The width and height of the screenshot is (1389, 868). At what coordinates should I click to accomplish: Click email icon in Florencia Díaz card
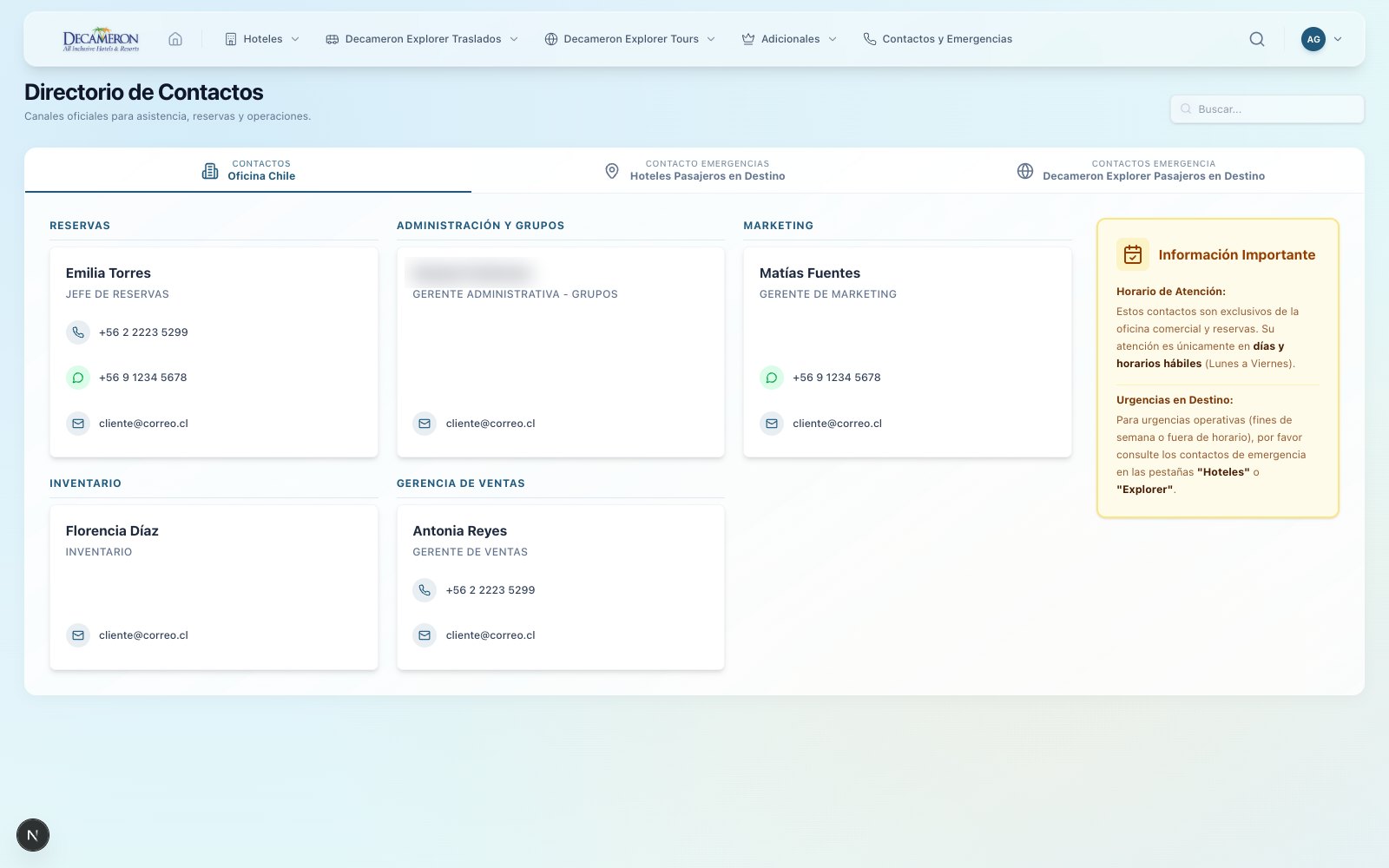(x=78, y=635)
